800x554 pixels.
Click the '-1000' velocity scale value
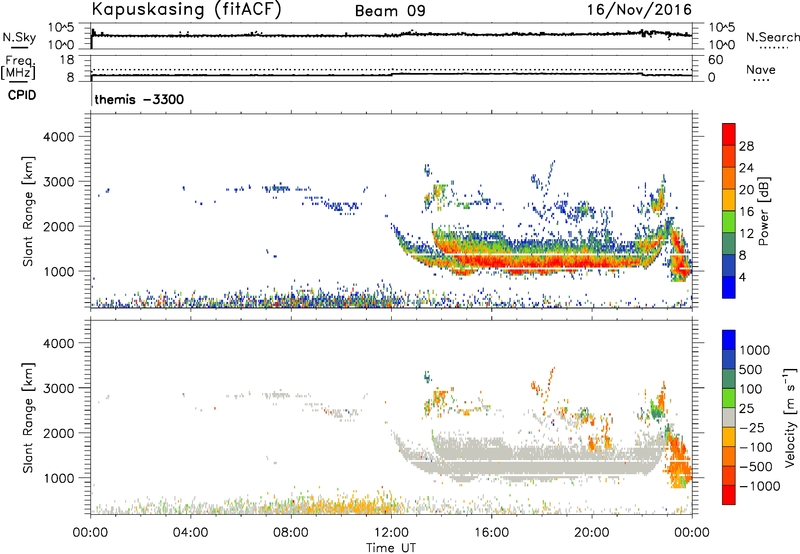tap(760, 486)
